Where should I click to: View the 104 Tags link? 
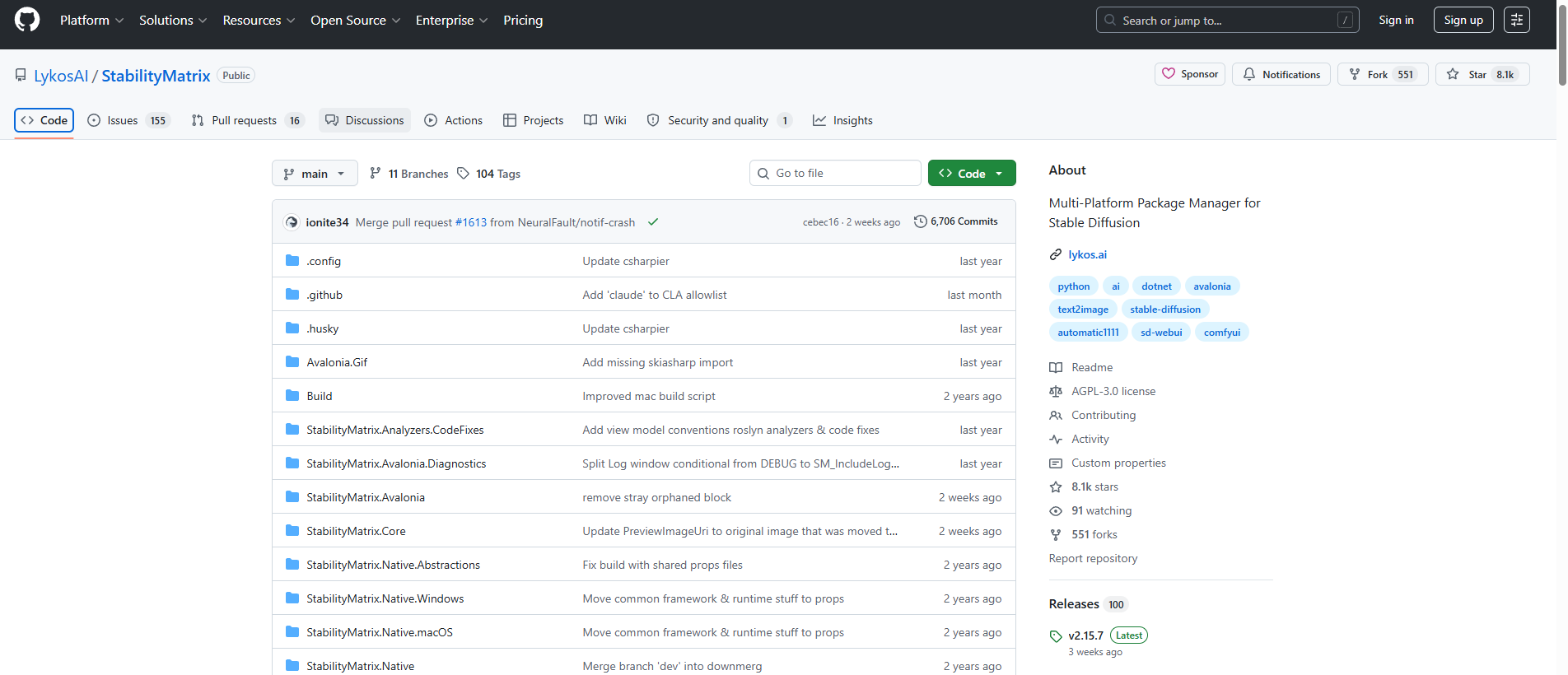(x=489, y=174)
